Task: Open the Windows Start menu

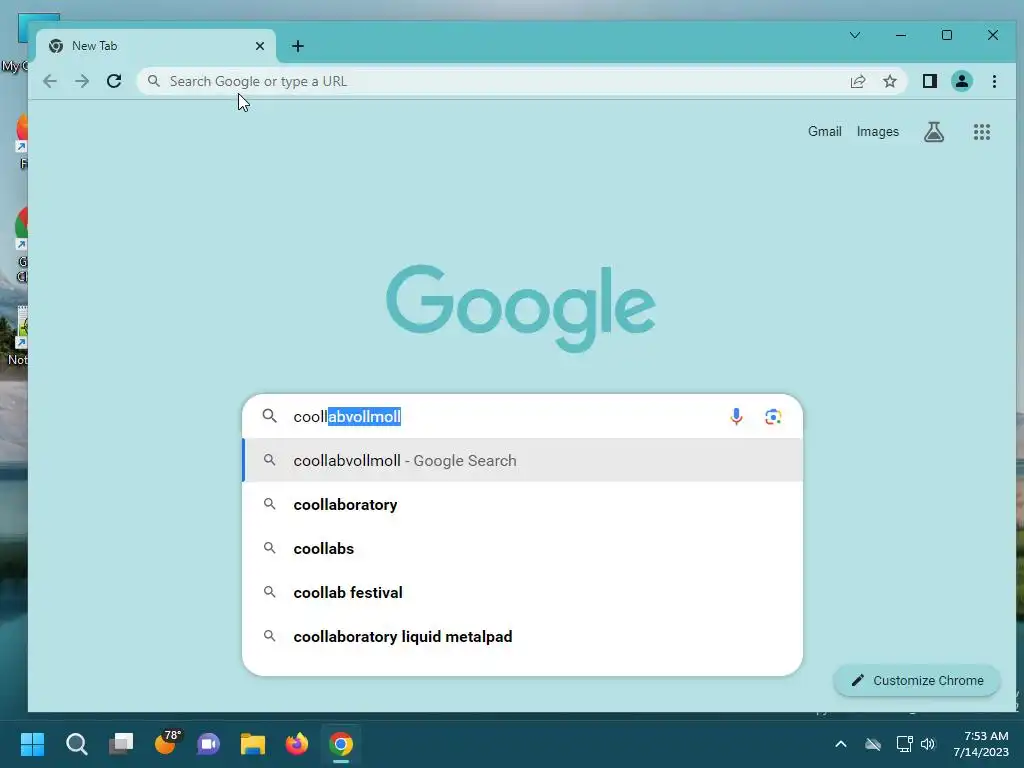Action: [x=32, y=744]
